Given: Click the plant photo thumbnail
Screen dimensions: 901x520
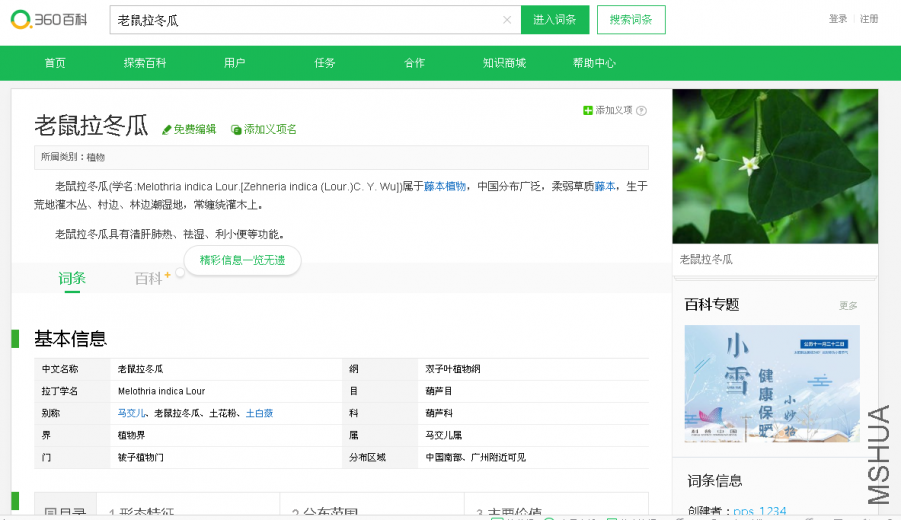Looking at the screenshot, I should tap(775, 166).
